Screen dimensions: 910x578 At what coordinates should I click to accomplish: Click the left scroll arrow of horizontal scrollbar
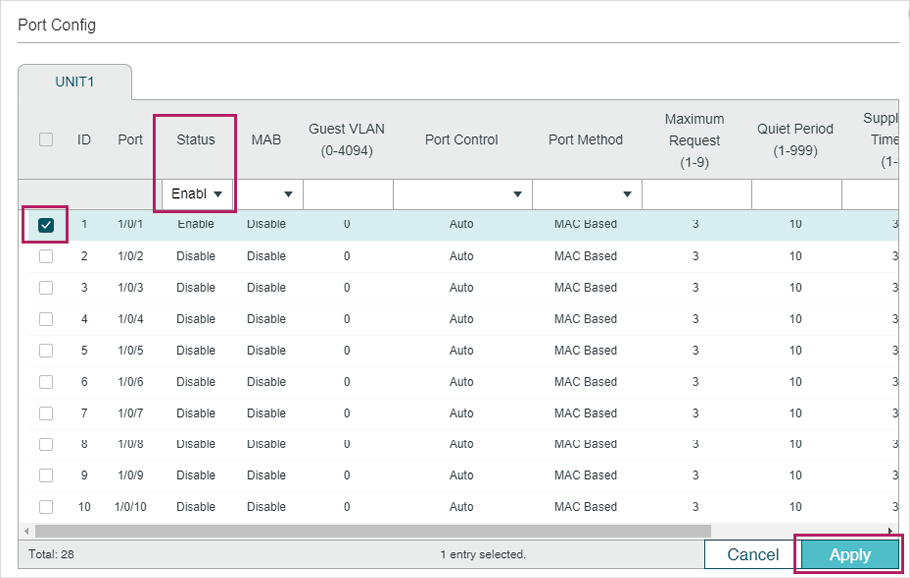(26, 531)
